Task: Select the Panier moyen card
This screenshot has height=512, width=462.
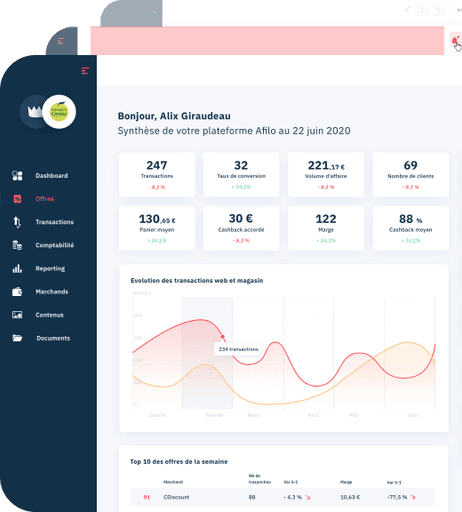Action: [x=157, y=228]
